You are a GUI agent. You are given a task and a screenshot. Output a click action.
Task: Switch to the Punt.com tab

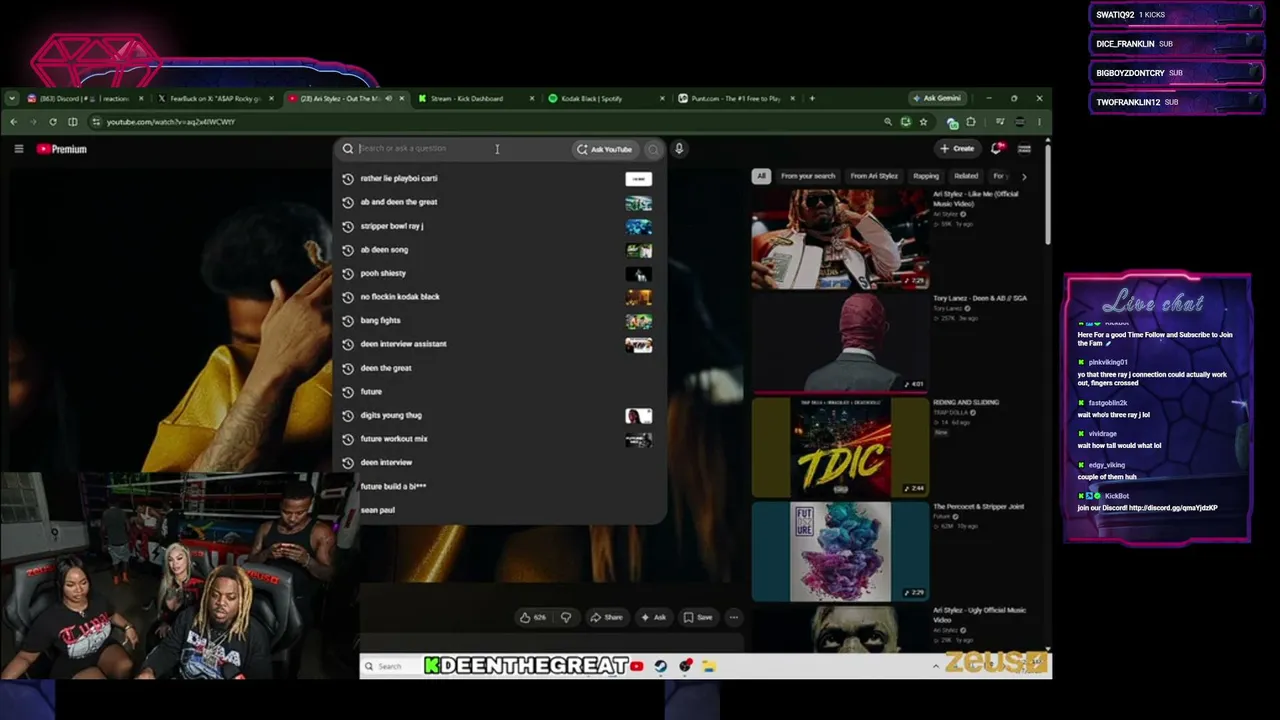click(735, 98)
